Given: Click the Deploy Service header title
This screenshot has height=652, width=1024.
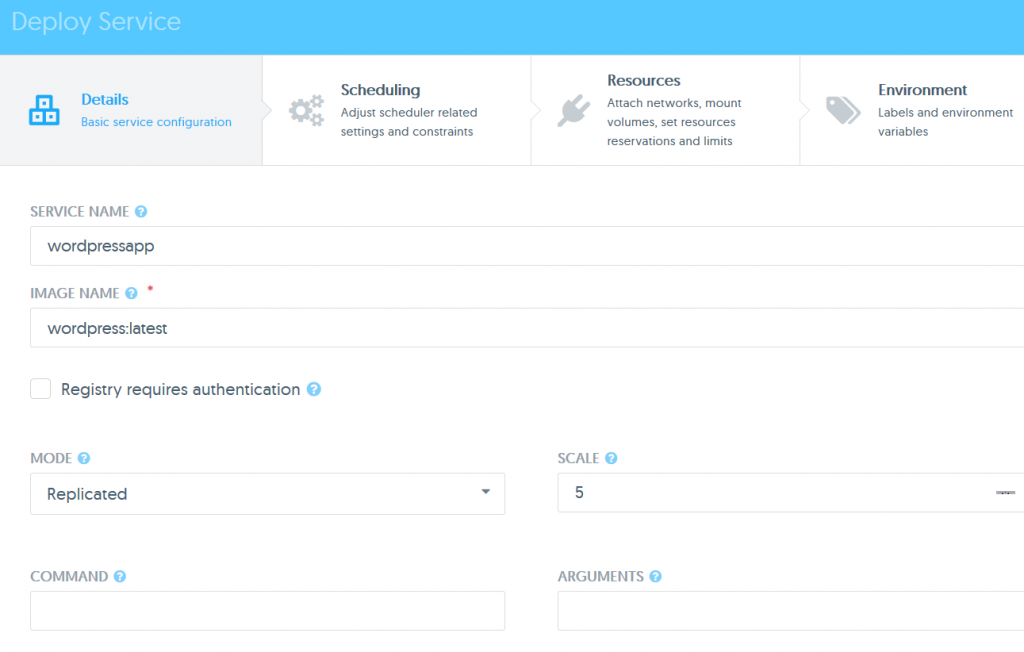Looking at the screenshot, I should 96,22.
